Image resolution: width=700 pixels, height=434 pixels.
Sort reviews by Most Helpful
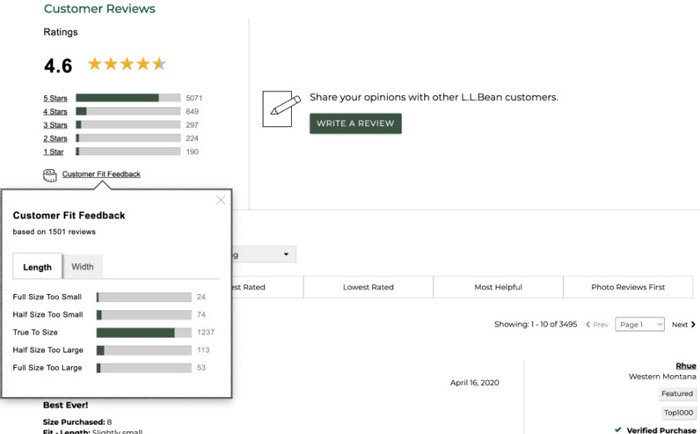[x=498, y=287]
